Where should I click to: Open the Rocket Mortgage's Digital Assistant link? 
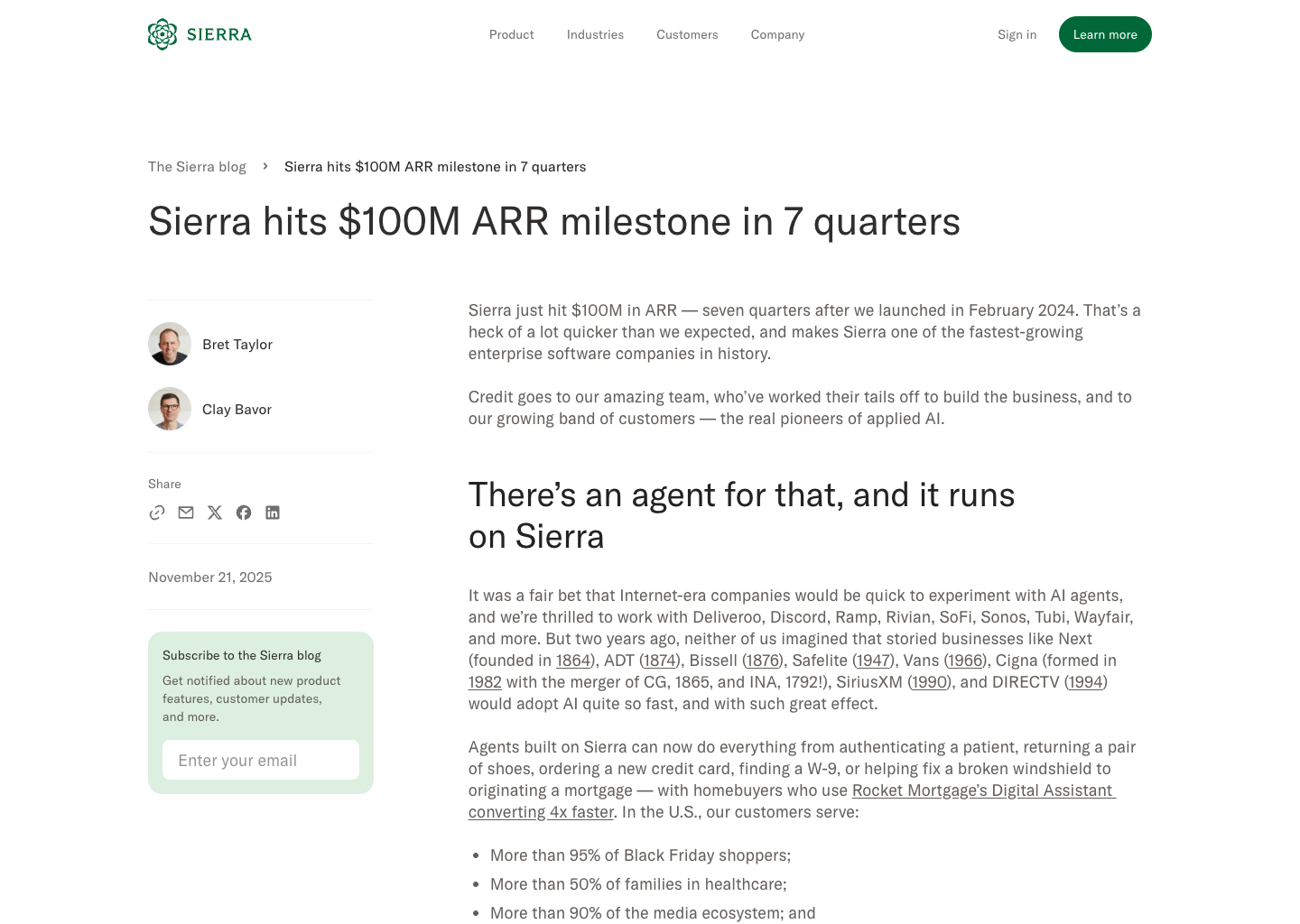click(x=983, y=790)
